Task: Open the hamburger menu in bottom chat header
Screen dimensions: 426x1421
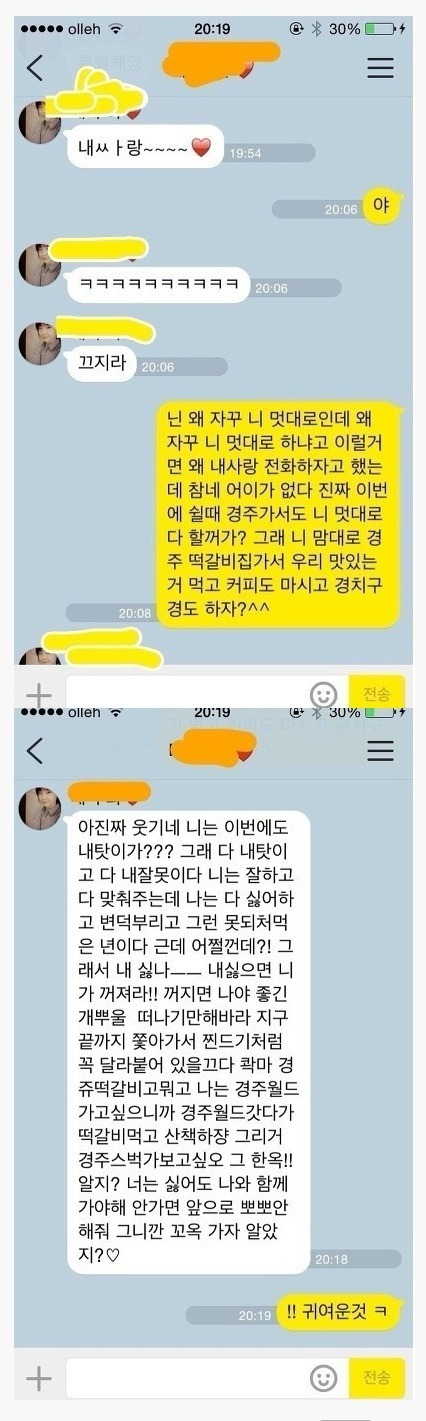Action: click(x=380, y=751)
